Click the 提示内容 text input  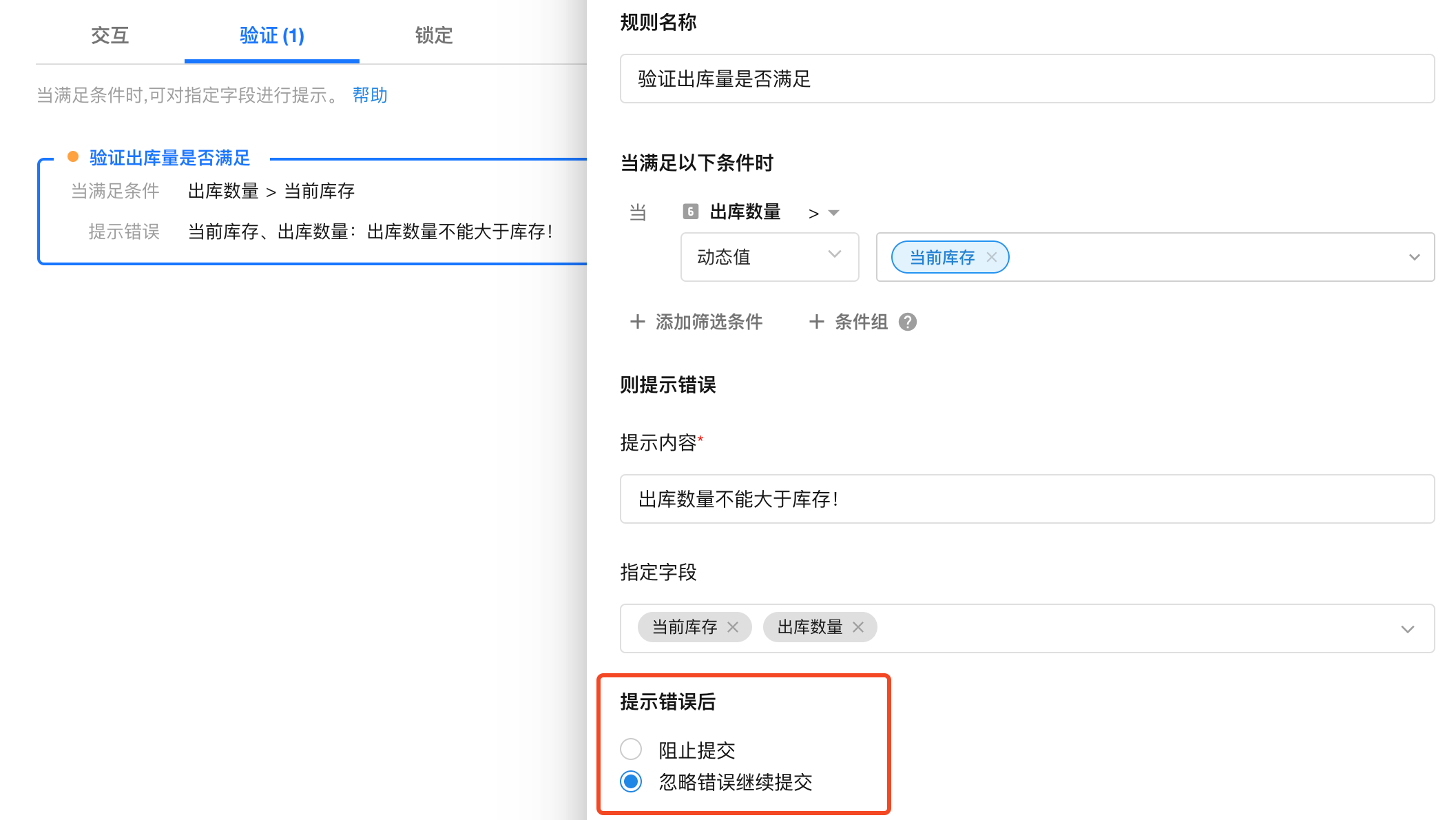pyautogui.click(x=1026, y=499)
